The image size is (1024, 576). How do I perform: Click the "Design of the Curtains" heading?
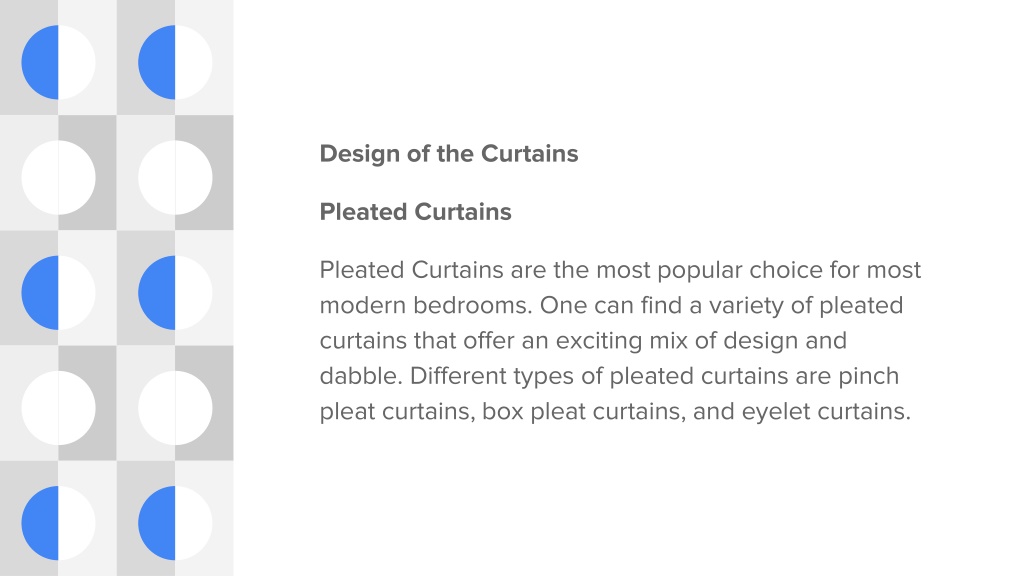[449, 154]
